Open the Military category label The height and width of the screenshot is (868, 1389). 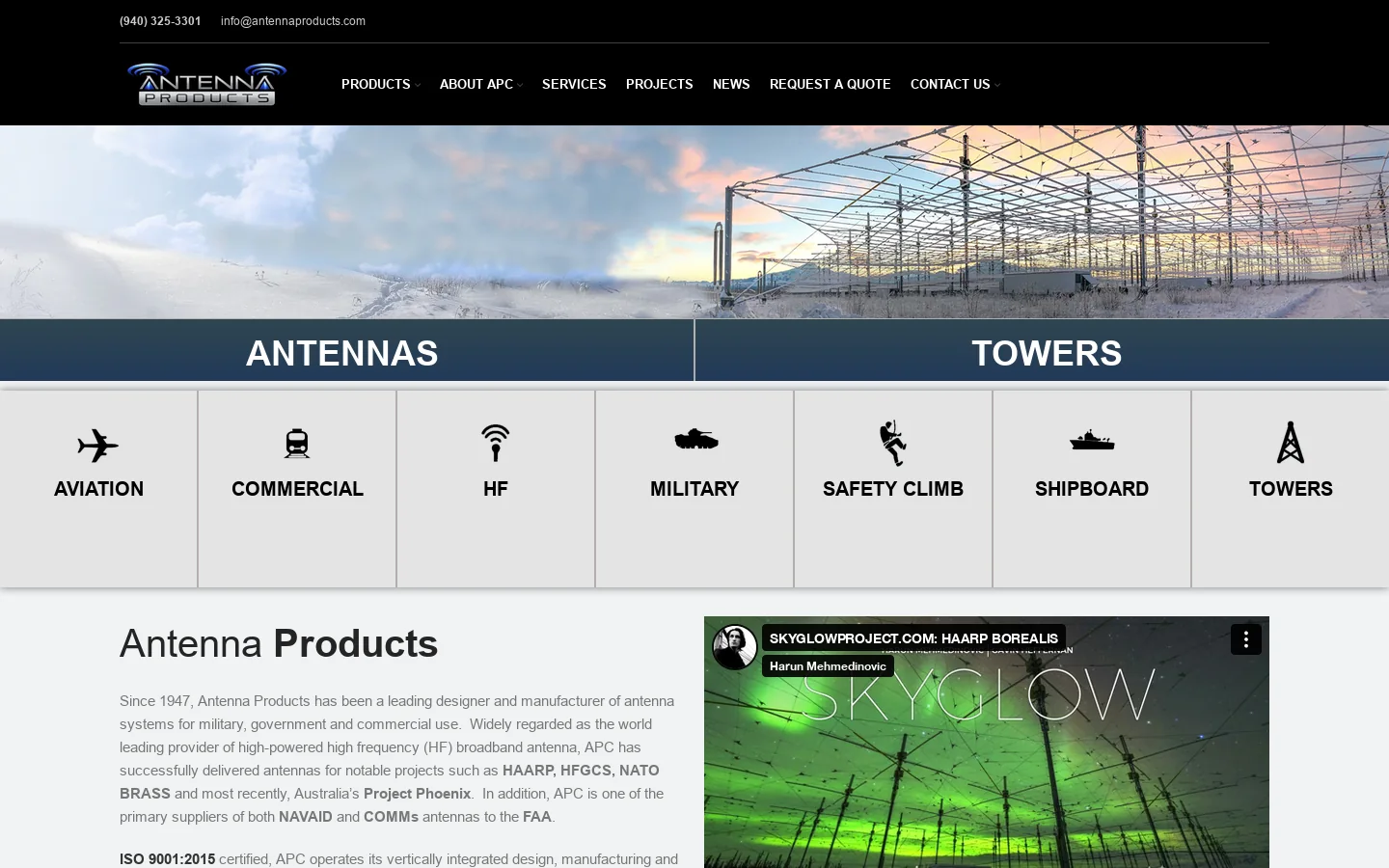click(694, 489)
